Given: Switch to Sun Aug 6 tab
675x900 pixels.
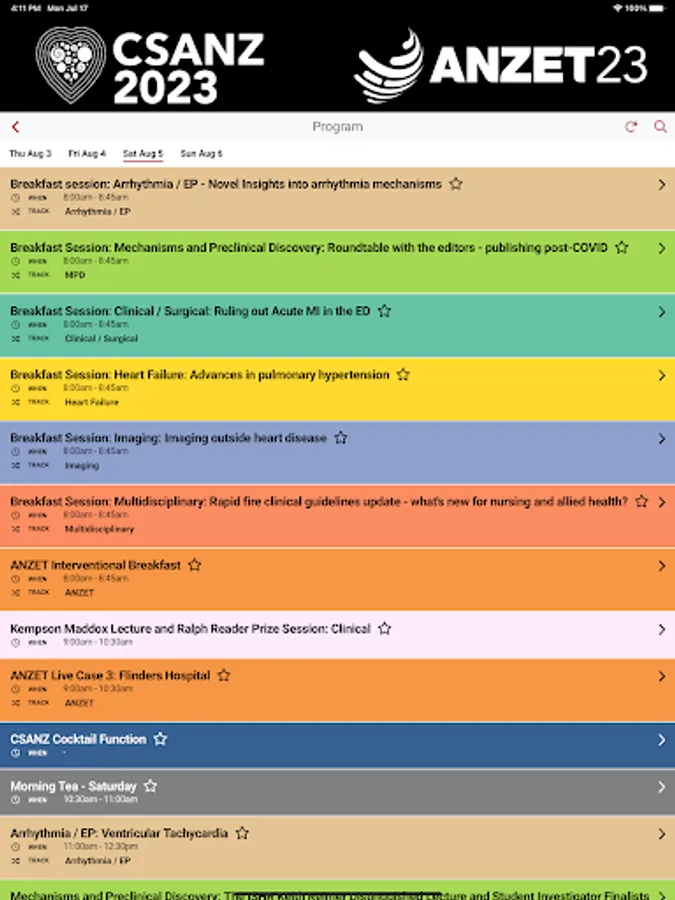Looking at the screenshot, I should coord(201,153).
